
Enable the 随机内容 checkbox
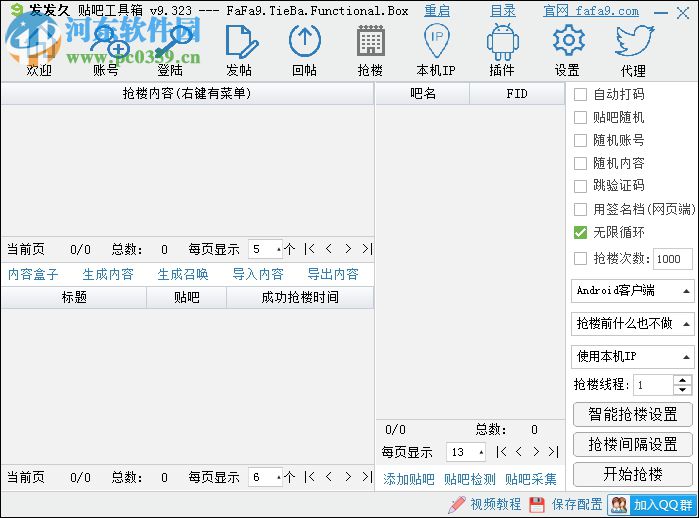click(580, 163)
